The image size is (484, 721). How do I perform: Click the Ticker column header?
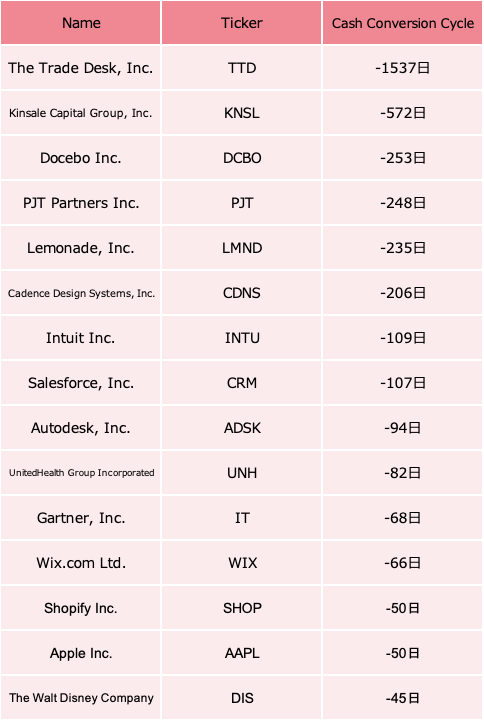[x=241, y=23]
